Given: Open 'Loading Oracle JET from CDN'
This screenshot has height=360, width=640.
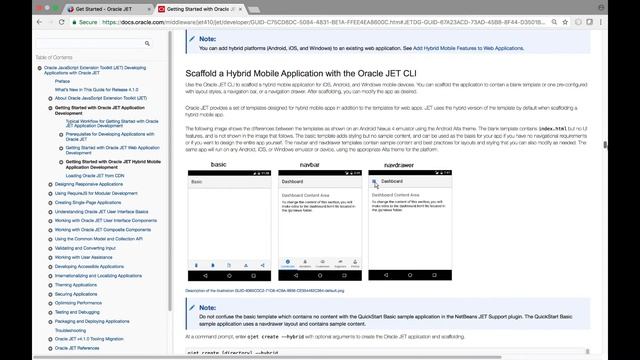Looking at the screenshot, I should [x=95, y=176].
